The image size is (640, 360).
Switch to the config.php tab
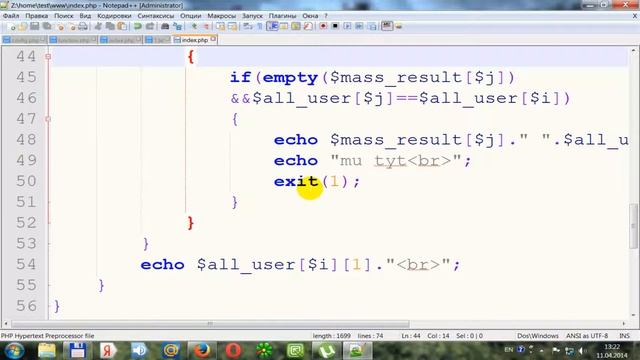pyautogui.click(x=24, y=40)
